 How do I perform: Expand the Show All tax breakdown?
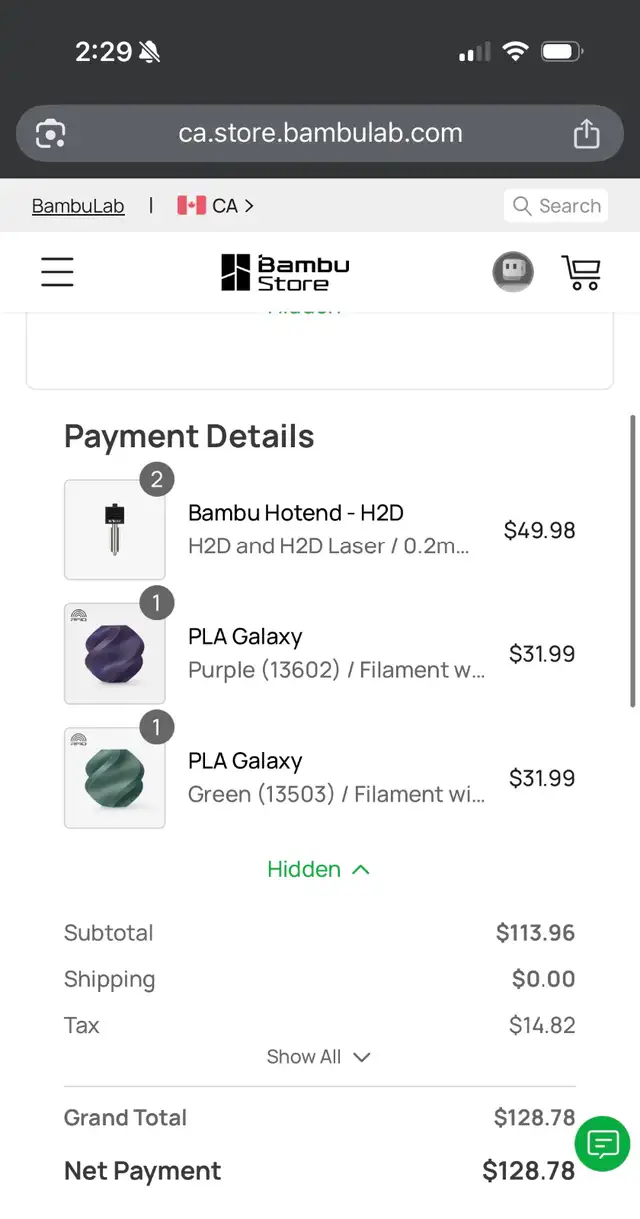click(319, 1056)
